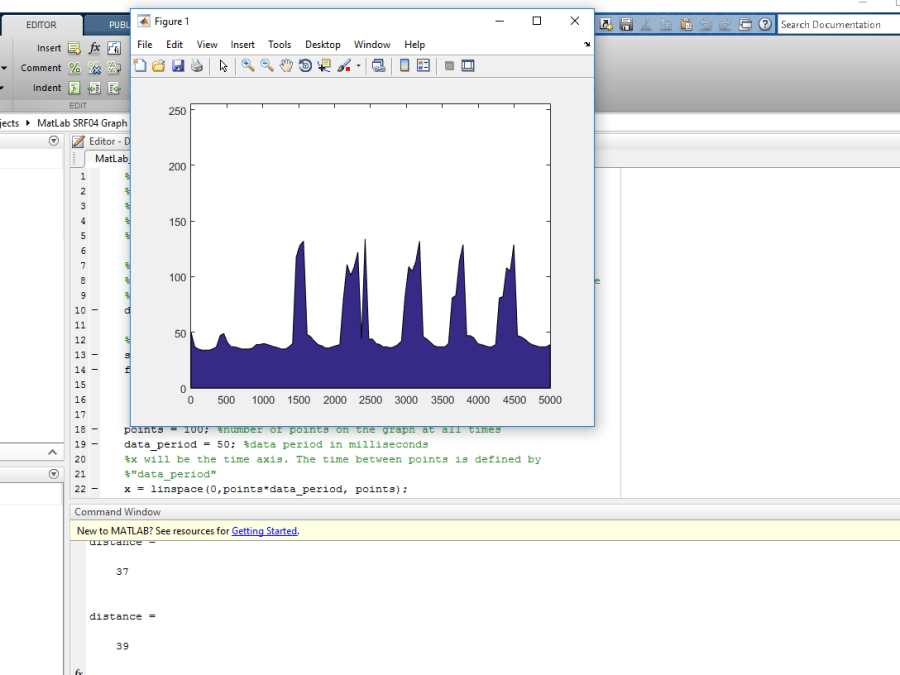Click New Shortcut icon in MATLAB toolbar

(x=606, y=24)
